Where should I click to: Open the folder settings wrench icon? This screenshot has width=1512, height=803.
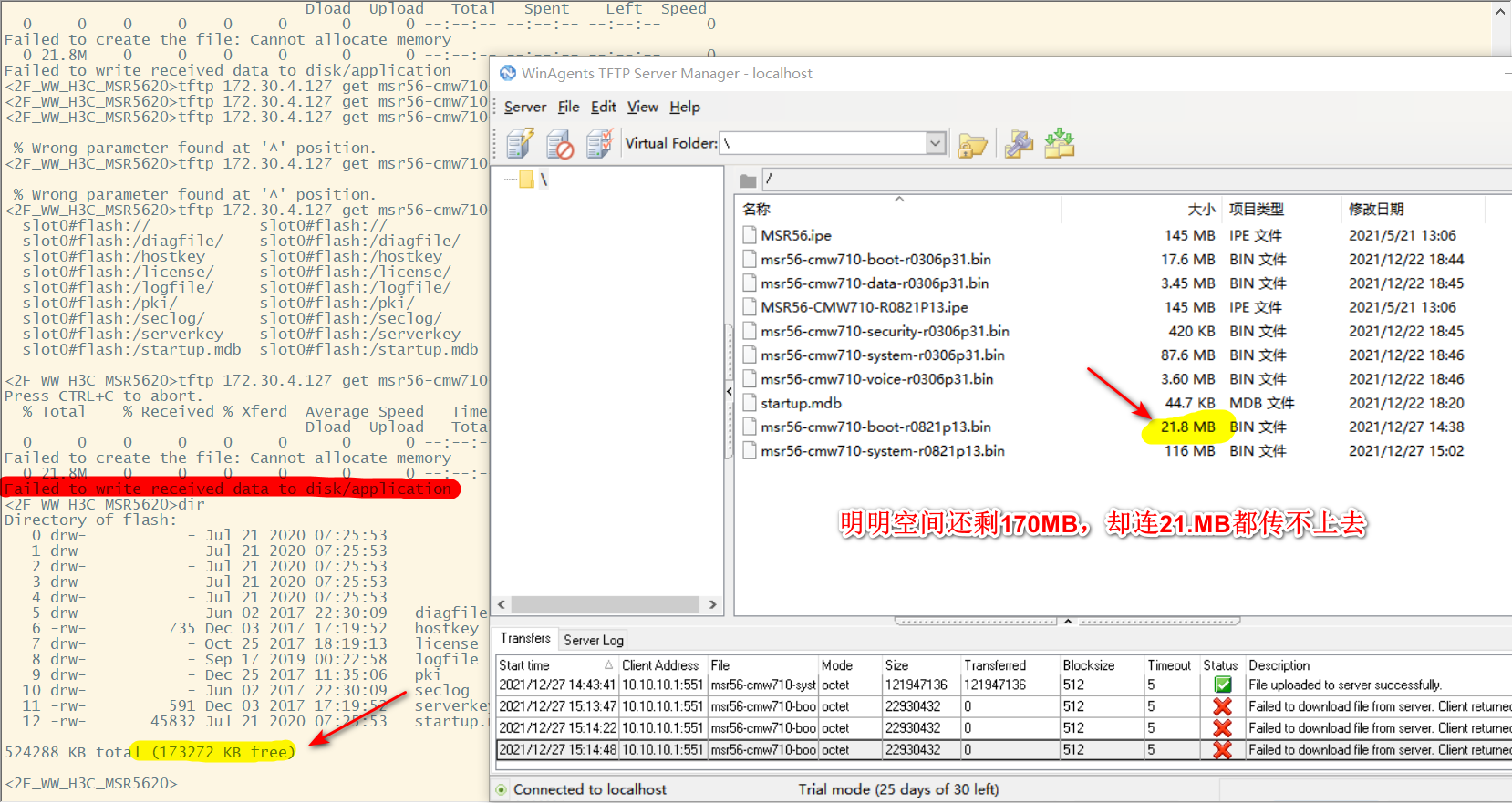click(x=1019, y=143)
